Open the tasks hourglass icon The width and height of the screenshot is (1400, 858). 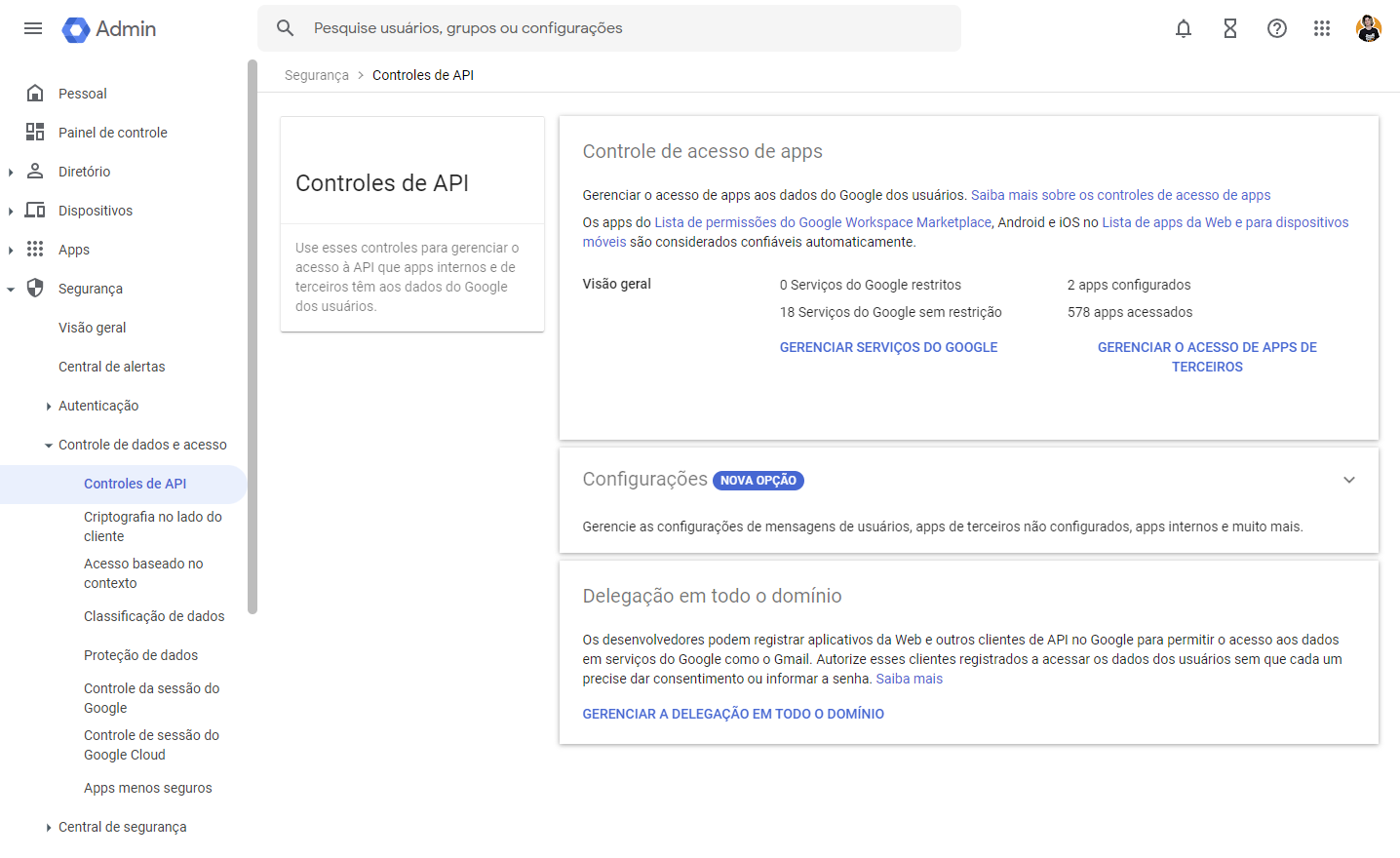(1229, 28)
